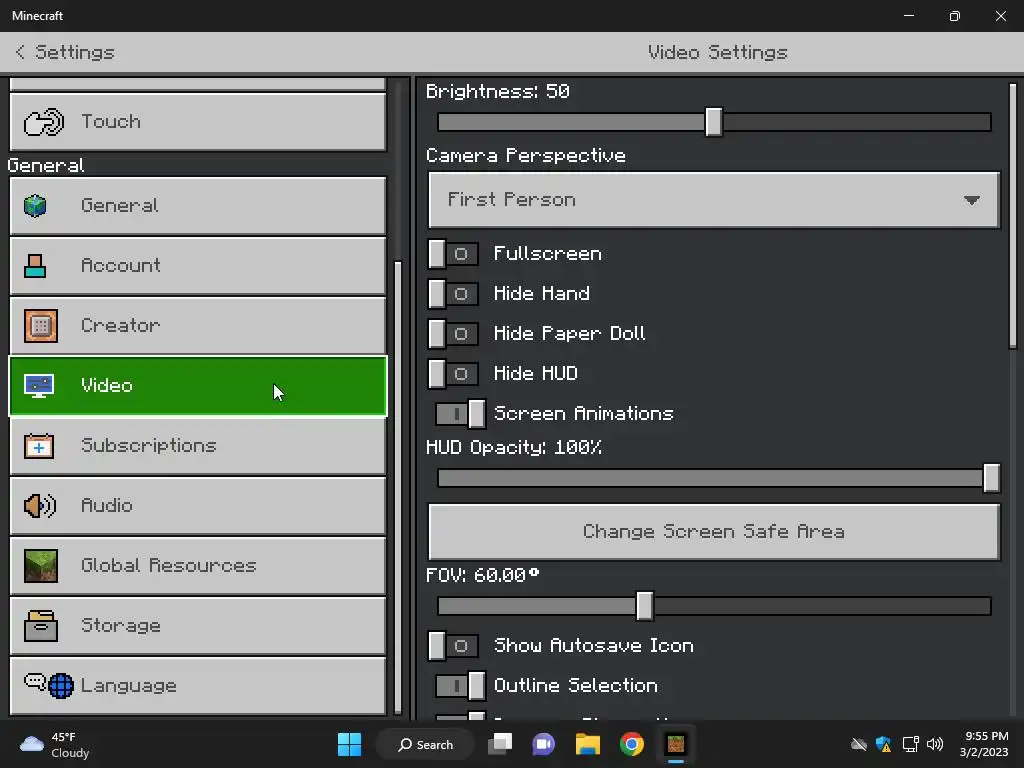Click the HUD Opacity slider handle
The width and height of the screenshot is (1024, 768).
pyautogui.click(x=991, y=478)
